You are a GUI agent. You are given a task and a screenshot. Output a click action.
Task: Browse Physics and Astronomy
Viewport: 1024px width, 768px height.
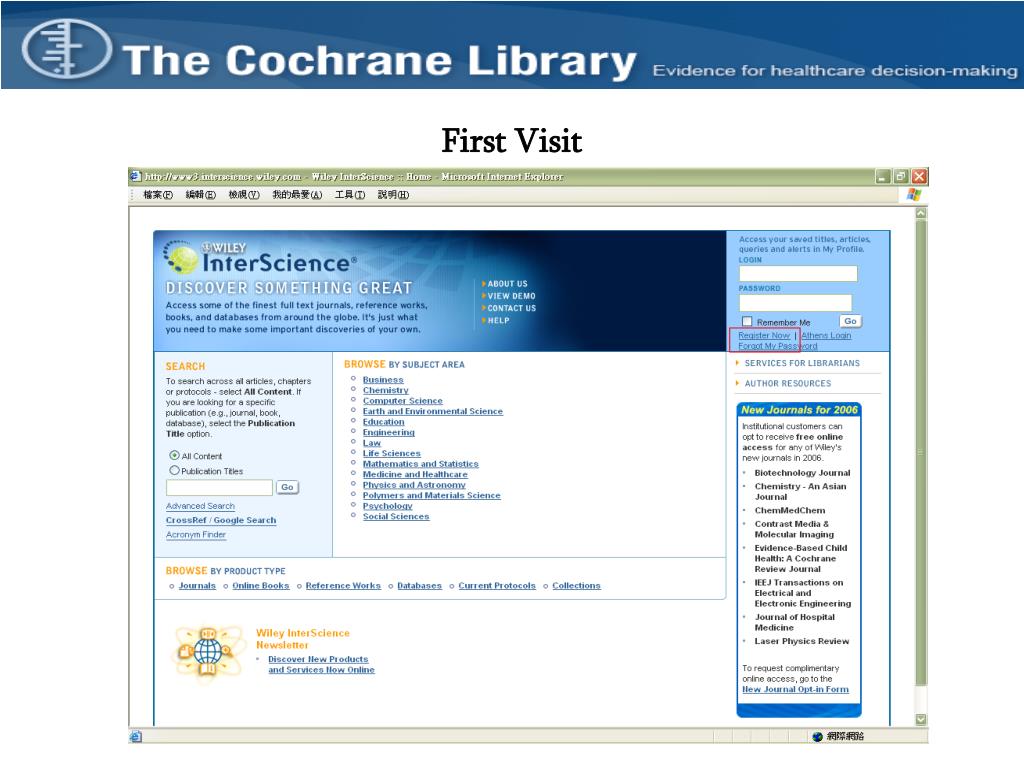(x=414, y=485)
